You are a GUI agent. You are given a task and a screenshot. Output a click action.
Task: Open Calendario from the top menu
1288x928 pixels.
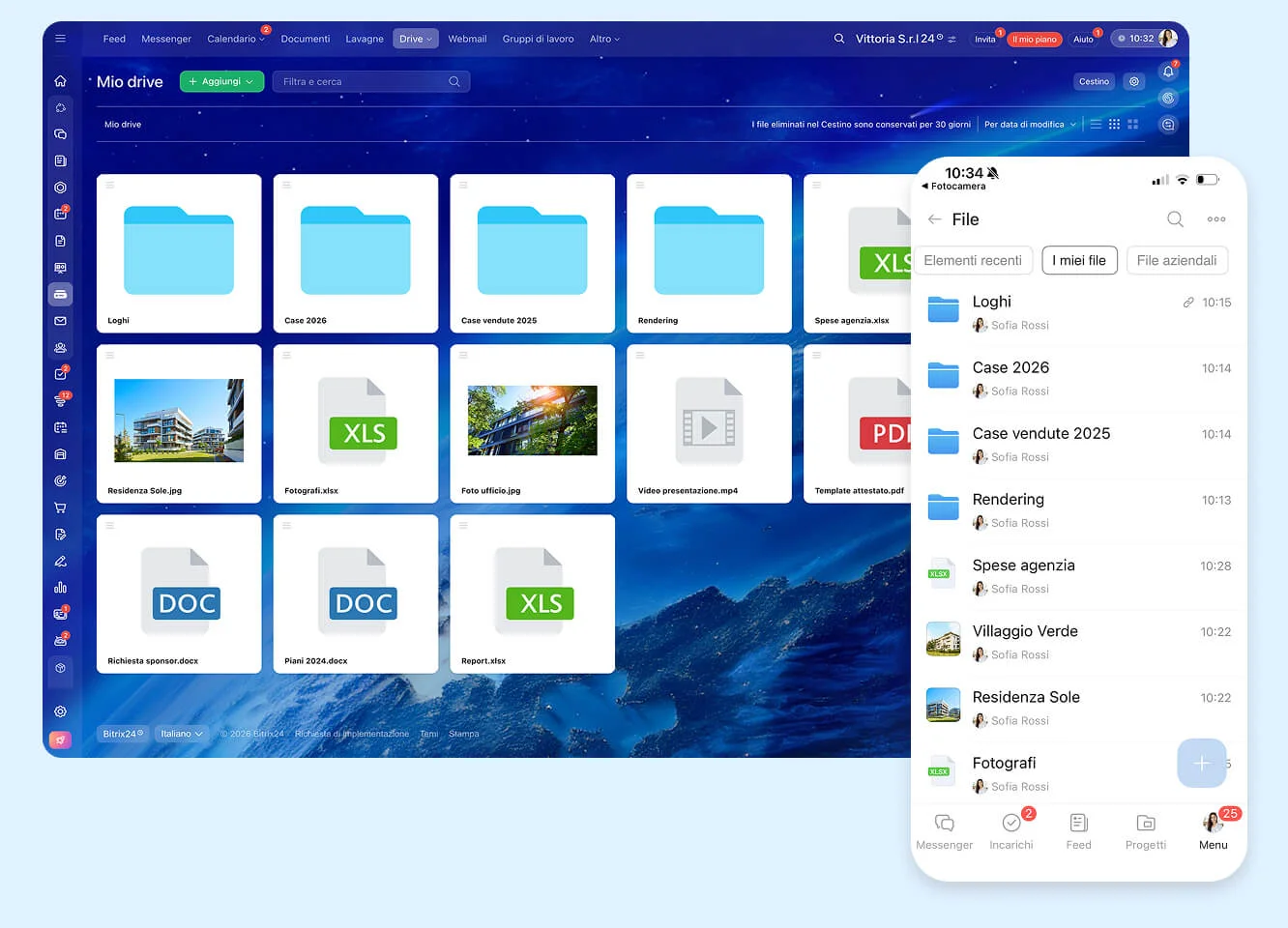point(233,39)
